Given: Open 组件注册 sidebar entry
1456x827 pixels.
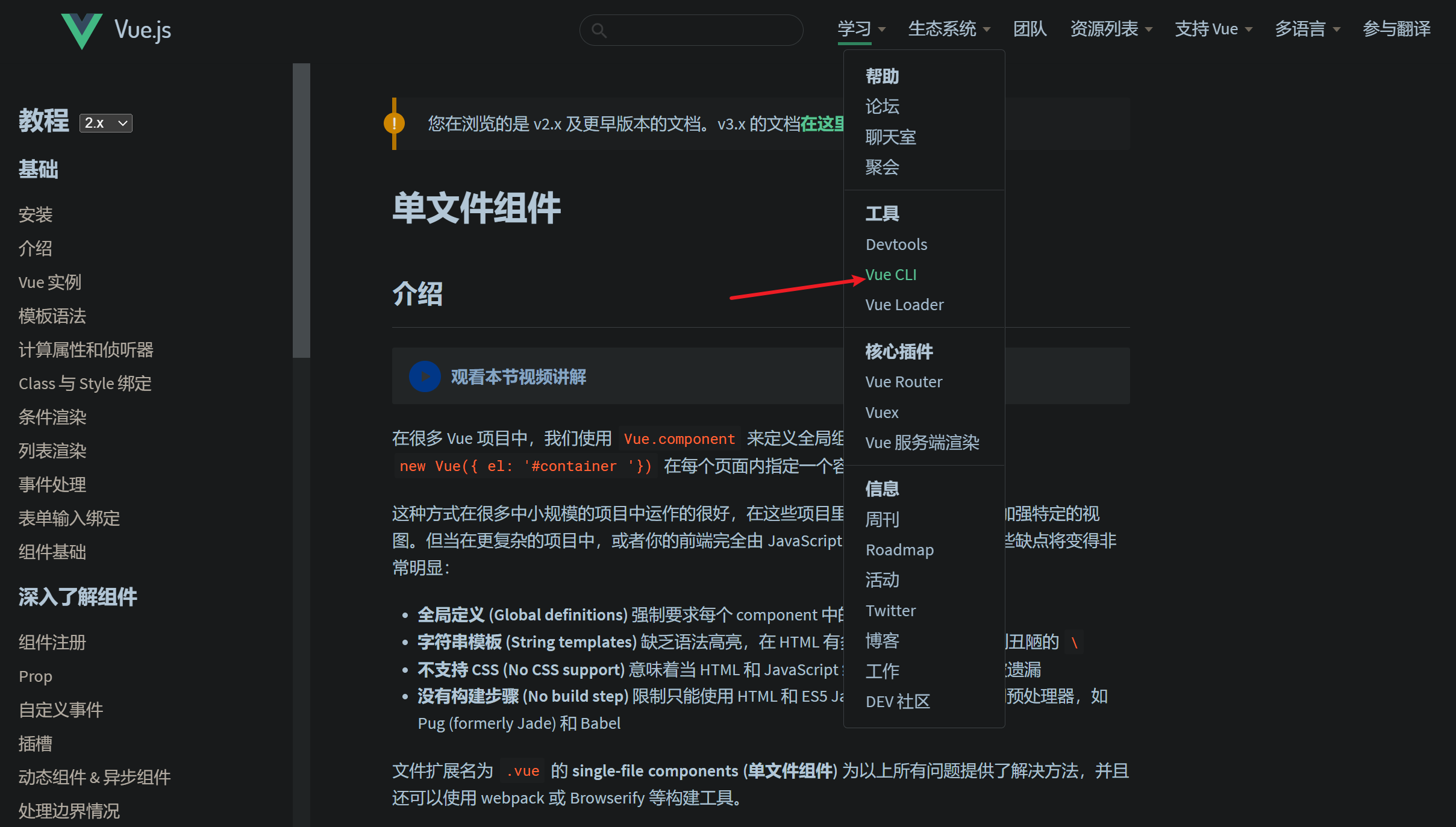Looking at the screenshot, I should [x=52, y=642].
